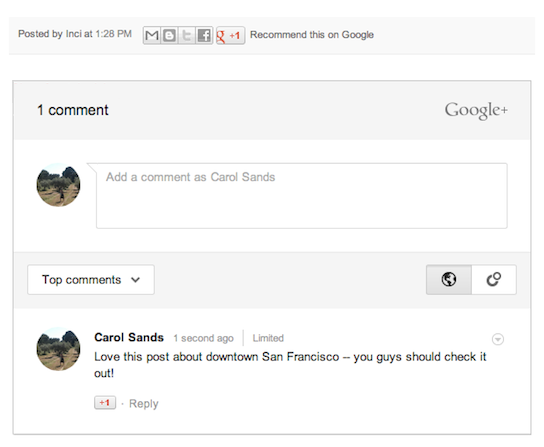544x447 pixels.
Task: Reply to Carol Sands' comment
Action: pyautogui.click(x=144, y=404)
